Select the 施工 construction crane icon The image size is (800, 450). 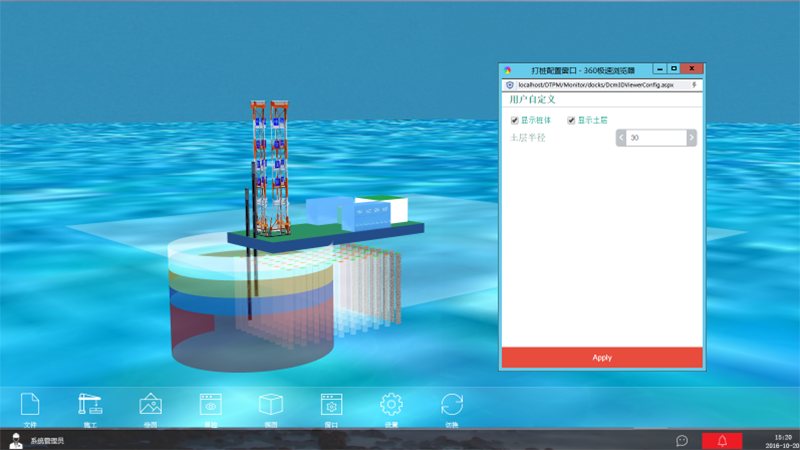tap(90, 404)
